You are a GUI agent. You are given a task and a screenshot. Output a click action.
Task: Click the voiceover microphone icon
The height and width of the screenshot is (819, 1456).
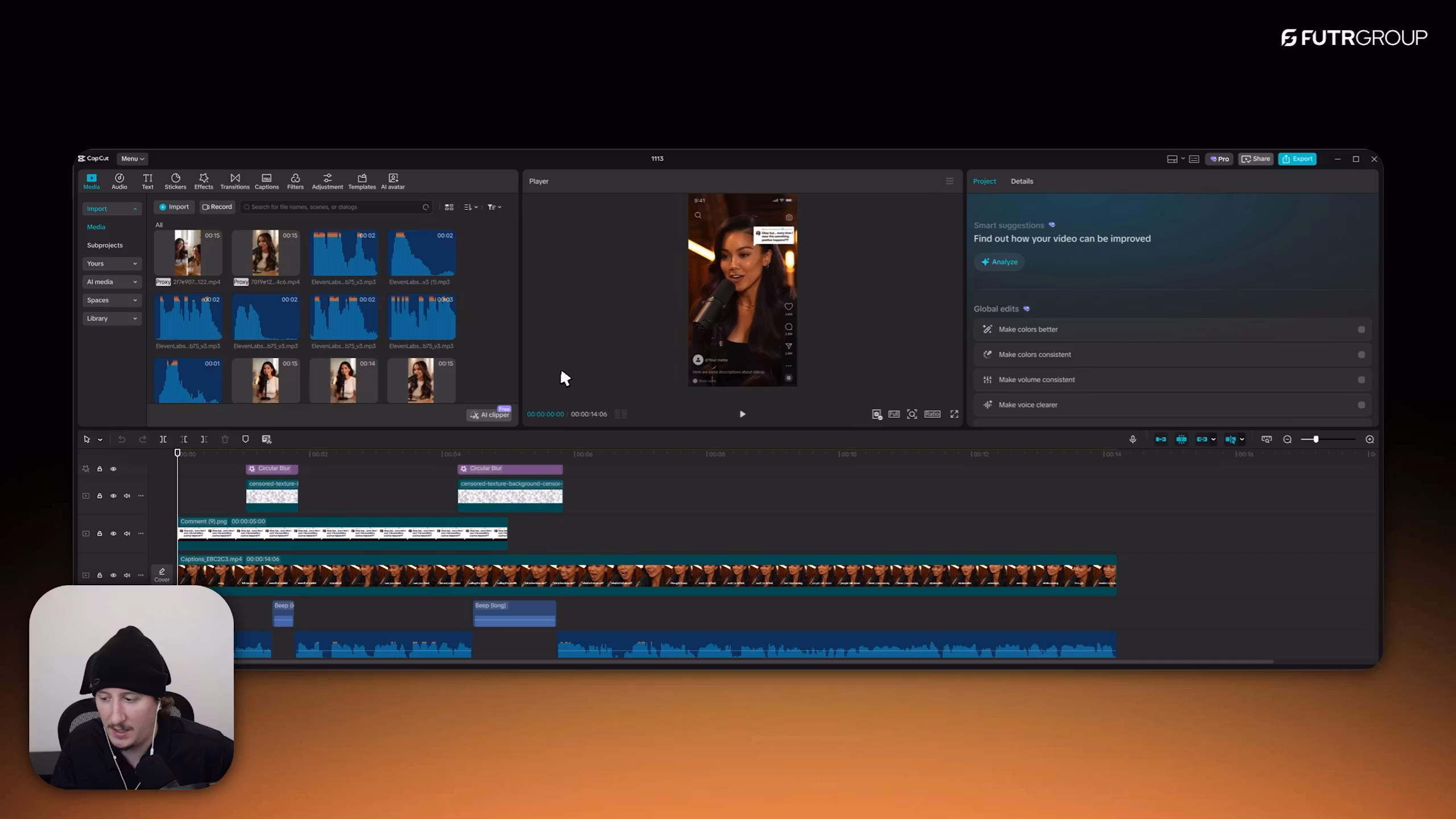[1132, 439]
